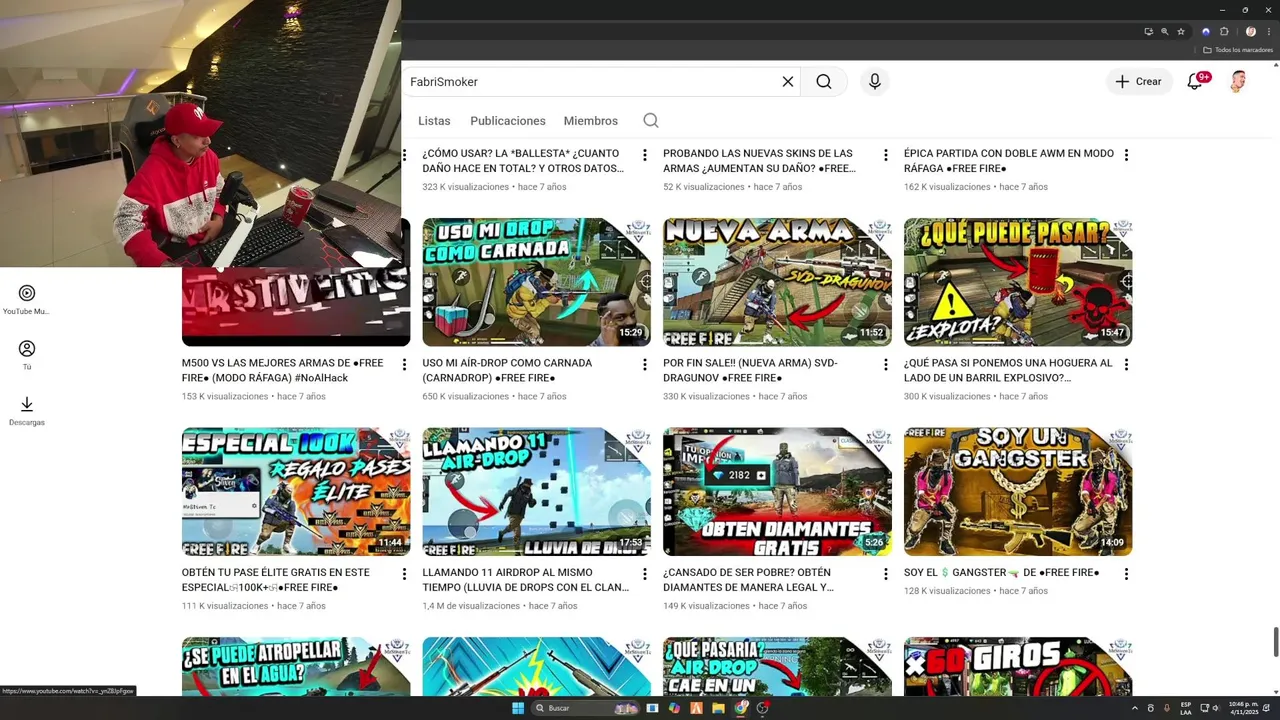Open options for the NUEVAS SKINS video
Viewport: 1280px width, 720px height.
click(885, 155)
